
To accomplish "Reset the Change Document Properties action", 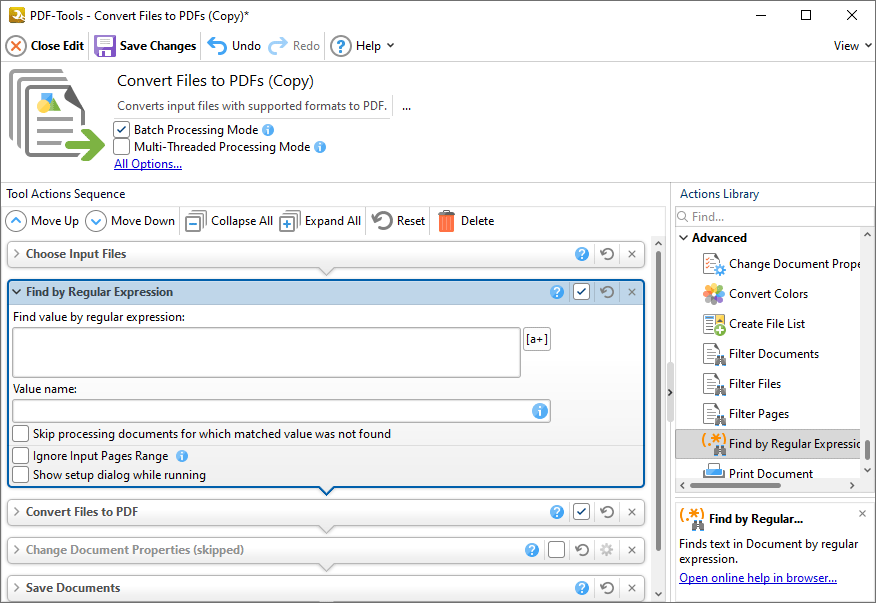I will click(582, 550).
